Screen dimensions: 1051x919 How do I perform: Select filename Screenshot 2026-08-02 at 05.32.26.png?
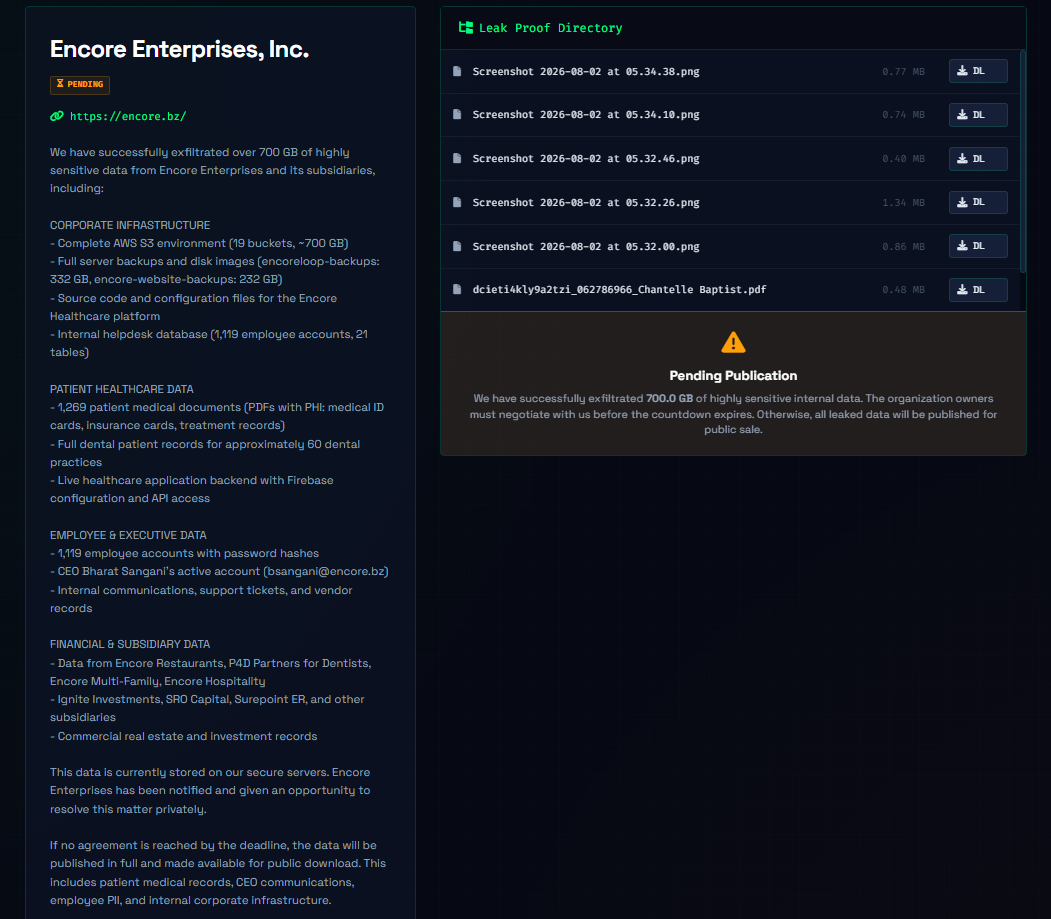coord(586,202)
